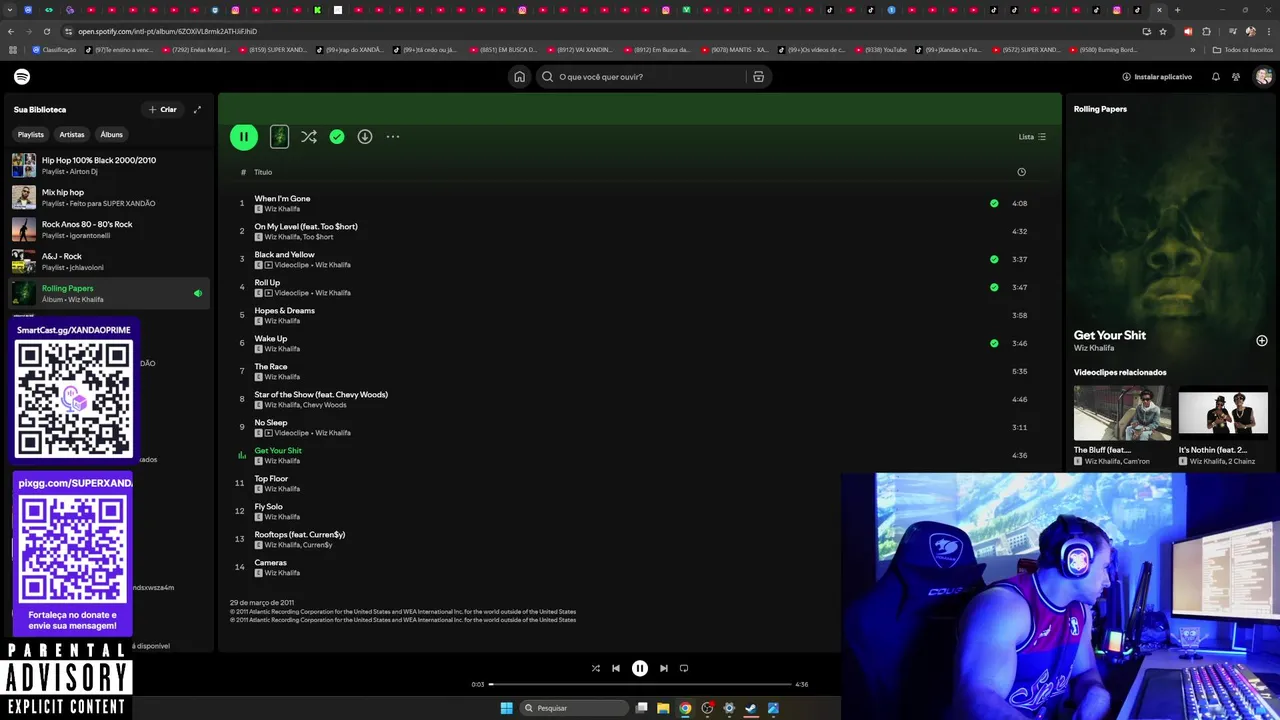Open It's Nothin video thumbnail
The width and height of the screenshot is (1280, 720).
pos(1223,413)
